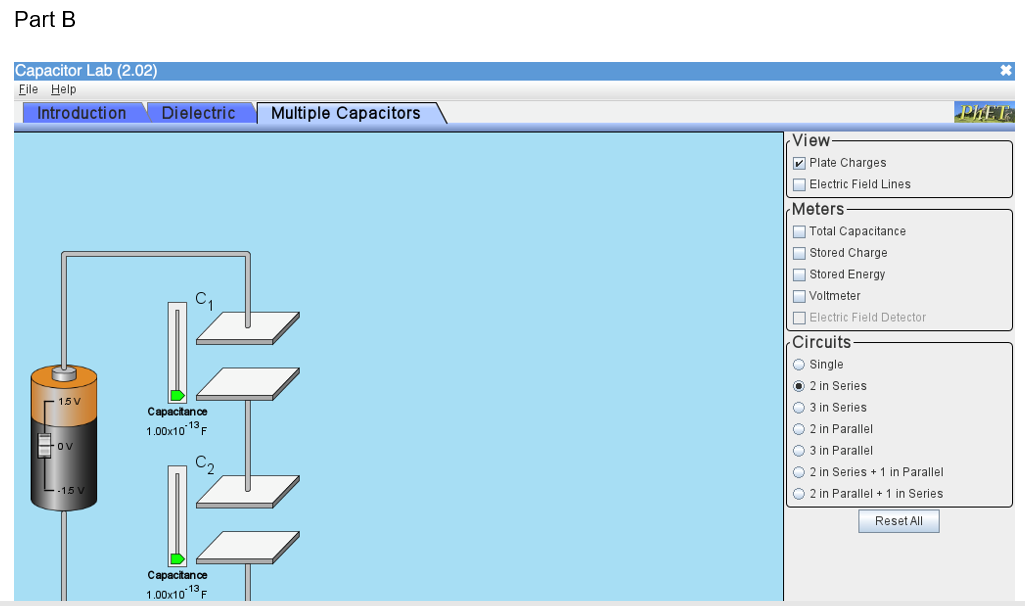Disable the Plate Charges checkbox
Screen dimensions: 1025x606
coord(799,162)
